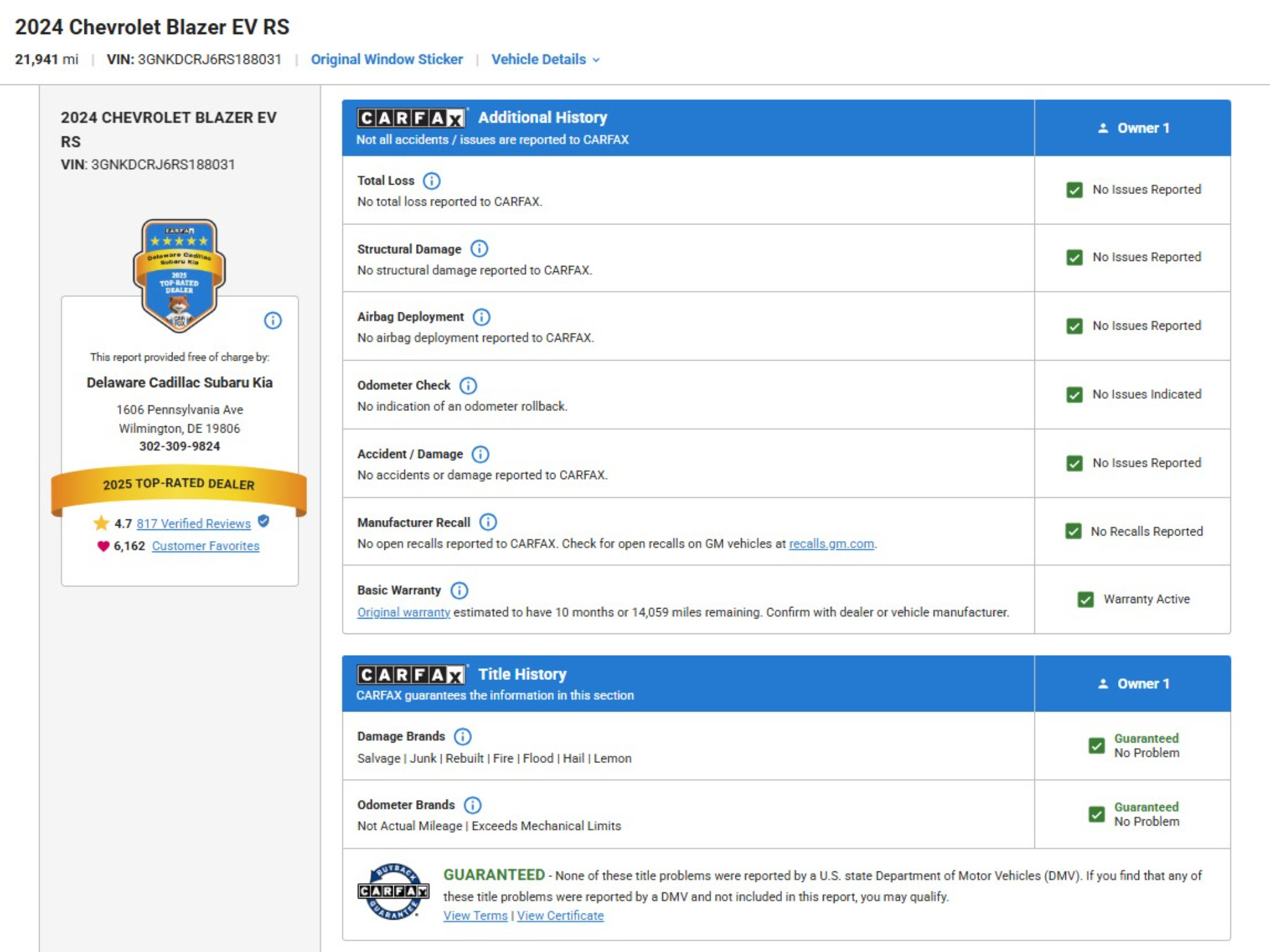
Task: Click View Terms link
Action: 476,915
